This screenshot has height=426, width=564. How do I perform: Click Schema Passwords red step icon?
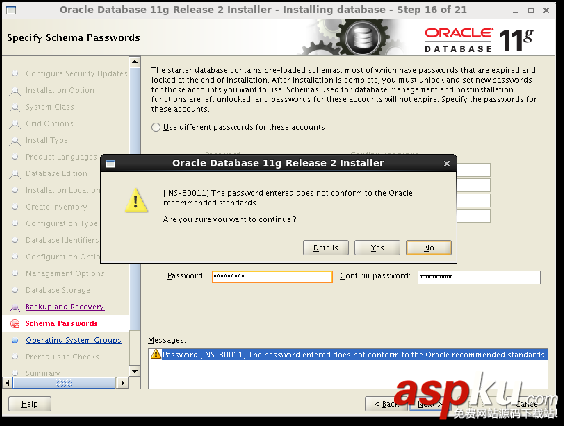[15, 323]
